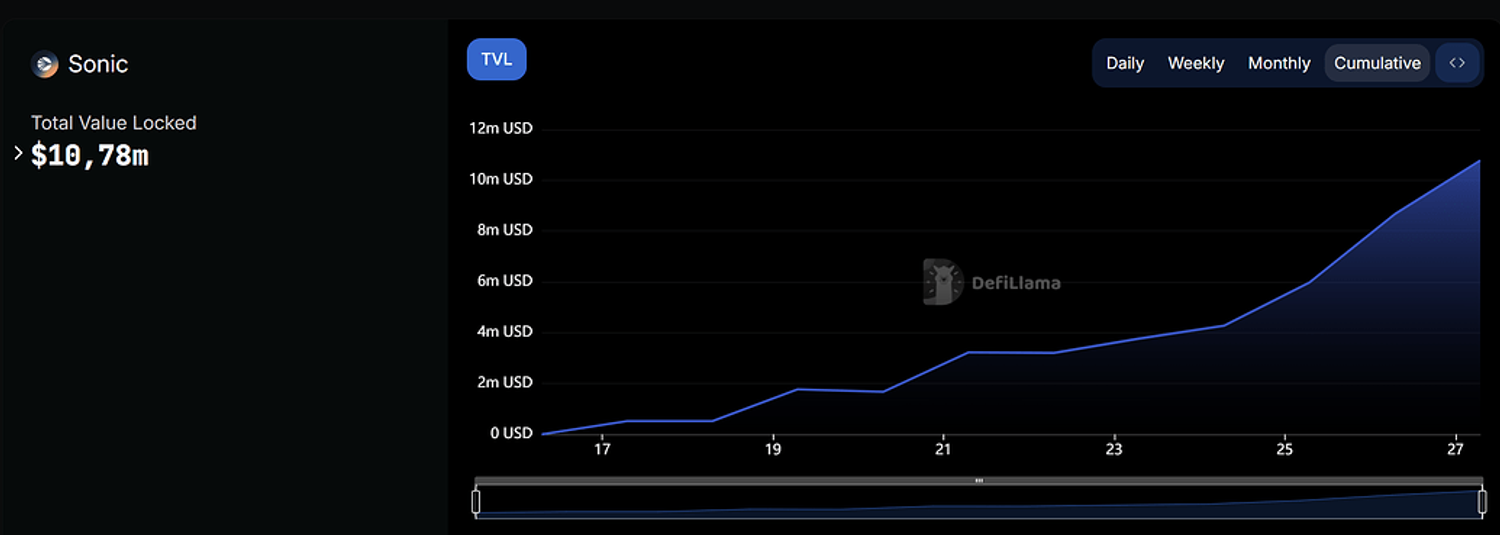
Task: Click the 12m USD y-axis label
Action: coord(501,128)
